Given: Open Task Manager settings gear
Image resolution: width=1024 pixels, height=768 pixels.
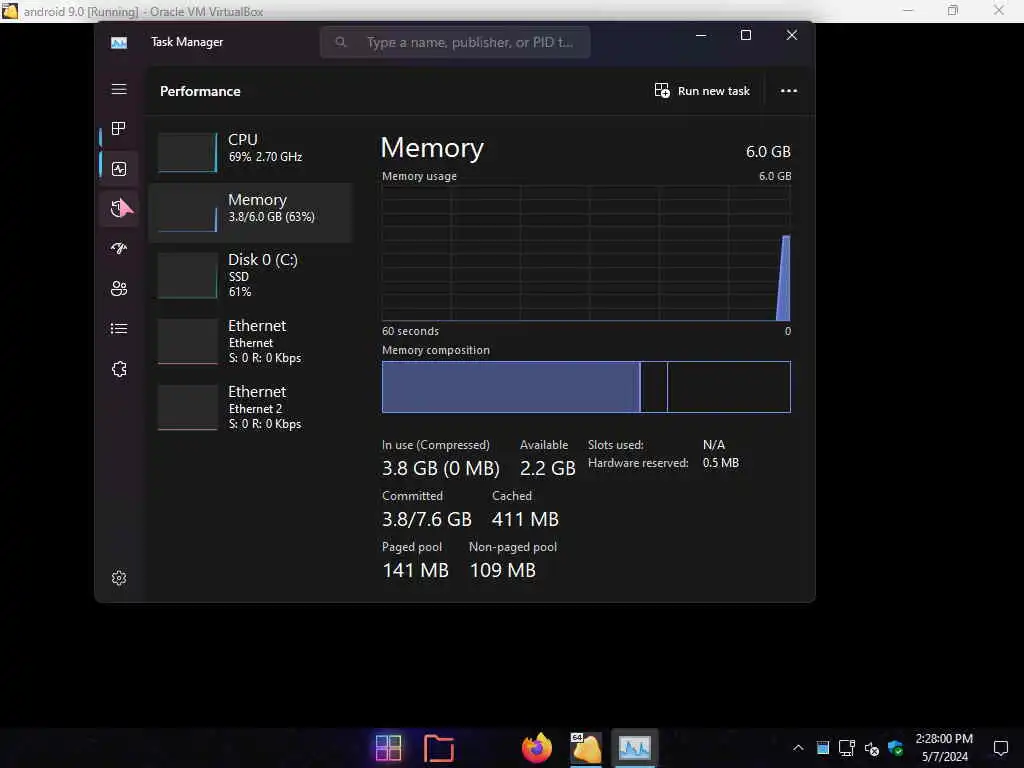Looking at the screenshot, I should [x=119, y=578].
